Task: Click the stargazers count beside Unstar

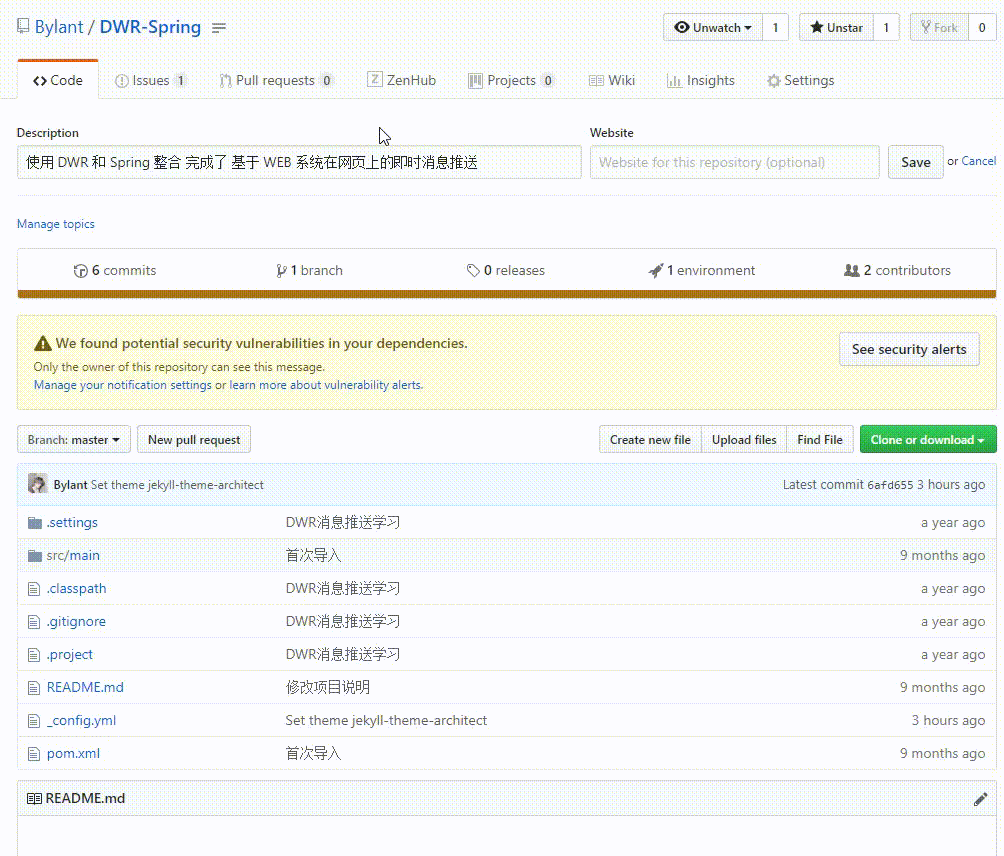Action: (886, 28)
